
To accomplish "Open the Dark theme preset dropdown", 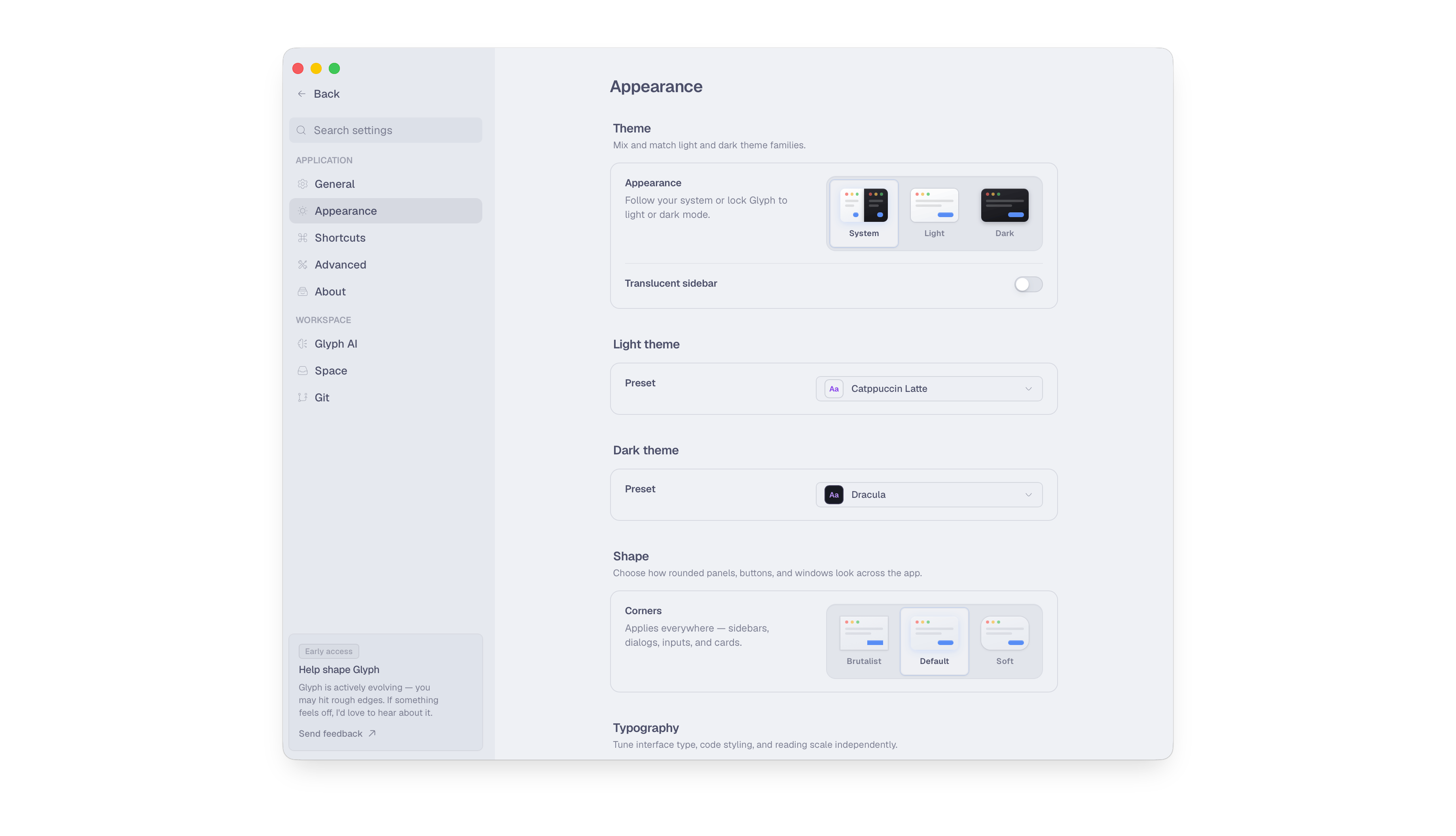I will (929, 495).
